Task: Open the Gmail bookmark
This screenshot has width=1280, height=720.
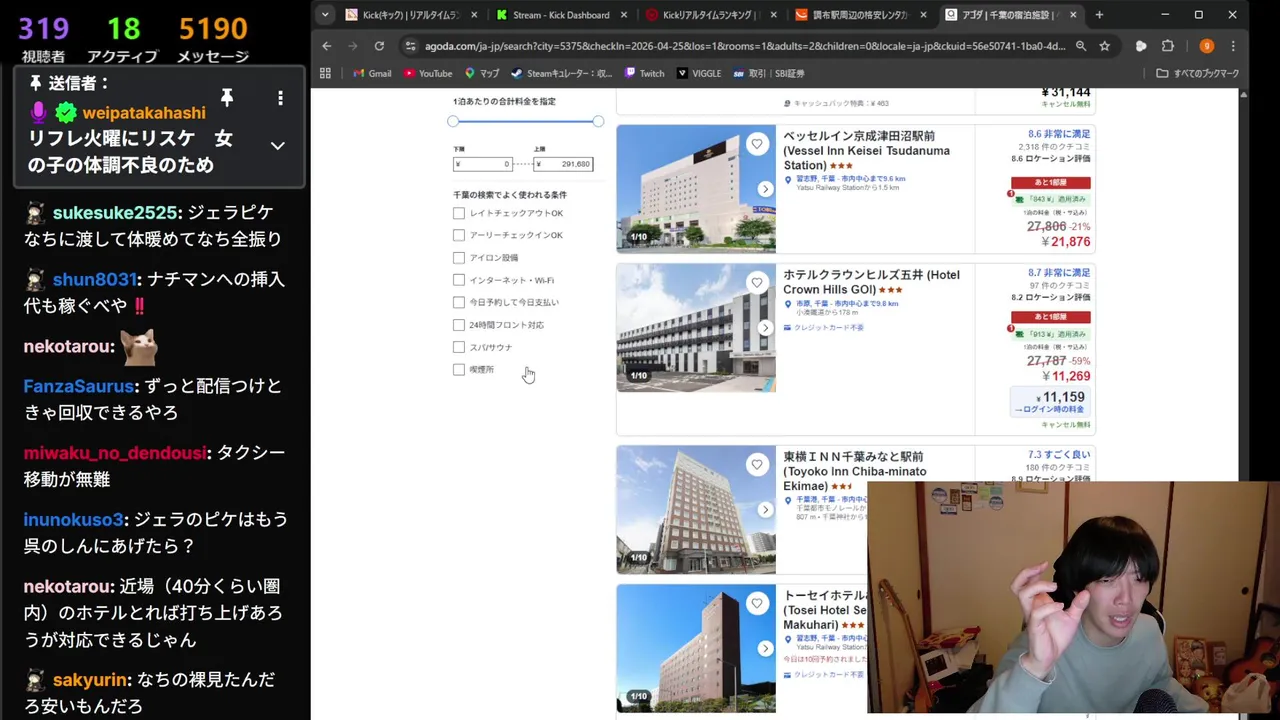Action: click(372, 73)
